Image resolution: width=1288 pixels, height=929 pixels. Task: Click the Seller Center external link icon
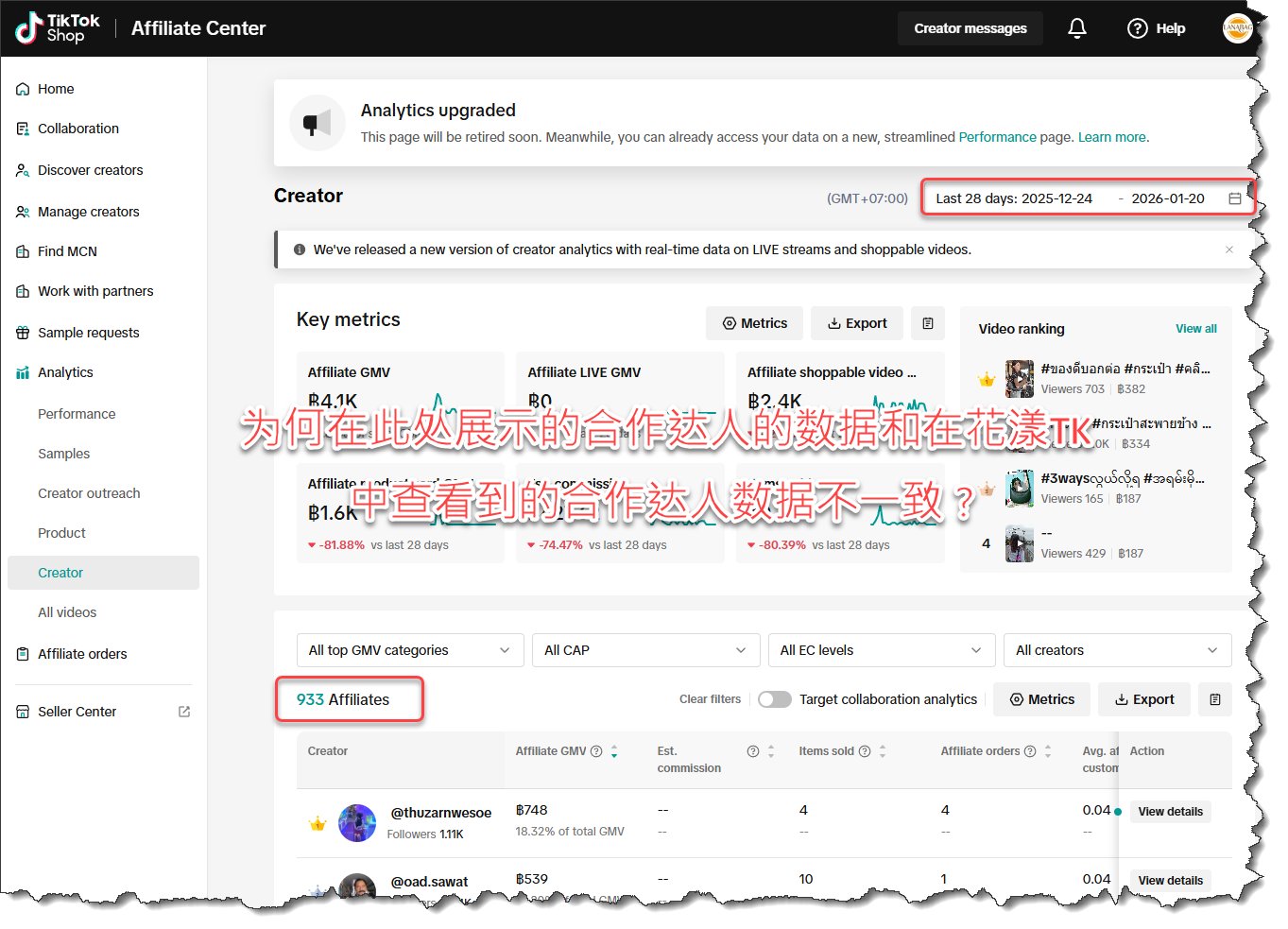click(x=184, y=712)
